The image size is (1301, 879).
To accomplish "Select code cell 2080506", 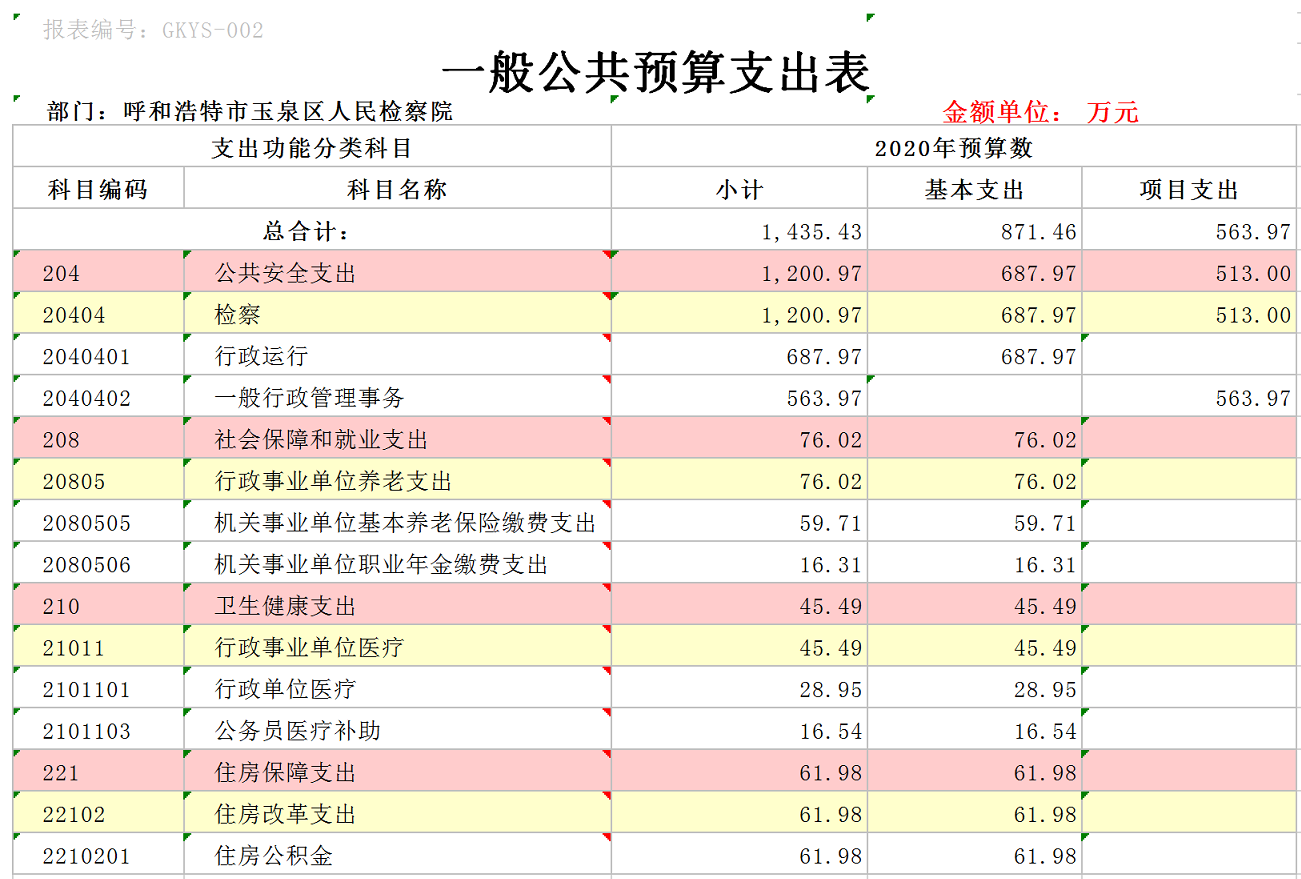I will (98, 564).
